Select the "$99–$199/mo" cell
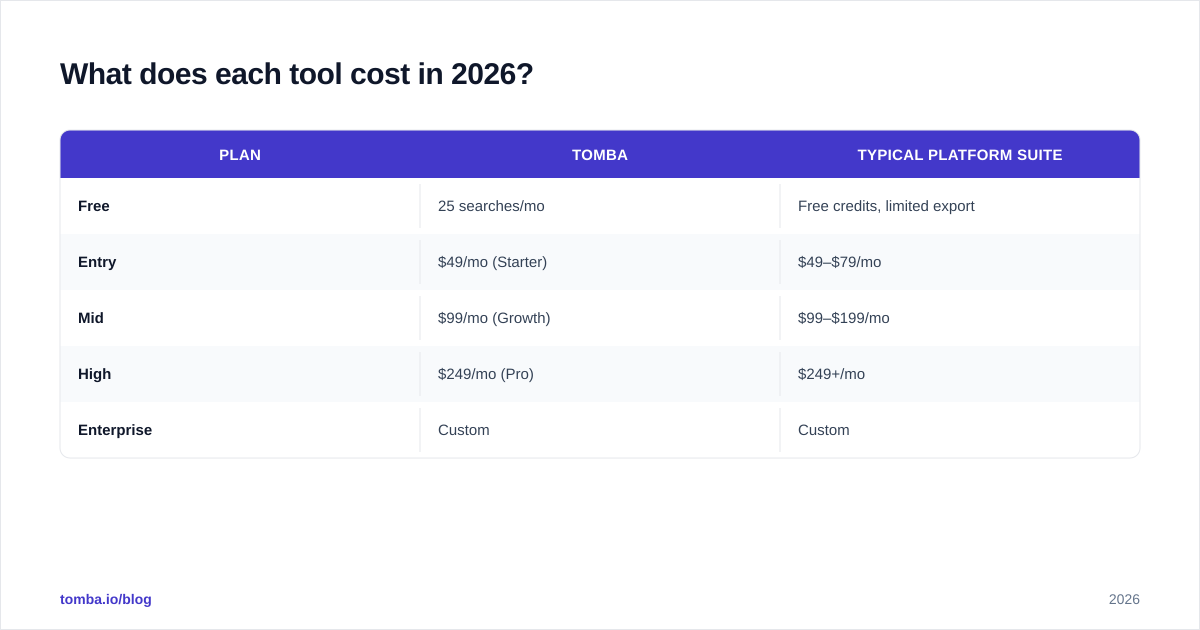 (960, 318)
